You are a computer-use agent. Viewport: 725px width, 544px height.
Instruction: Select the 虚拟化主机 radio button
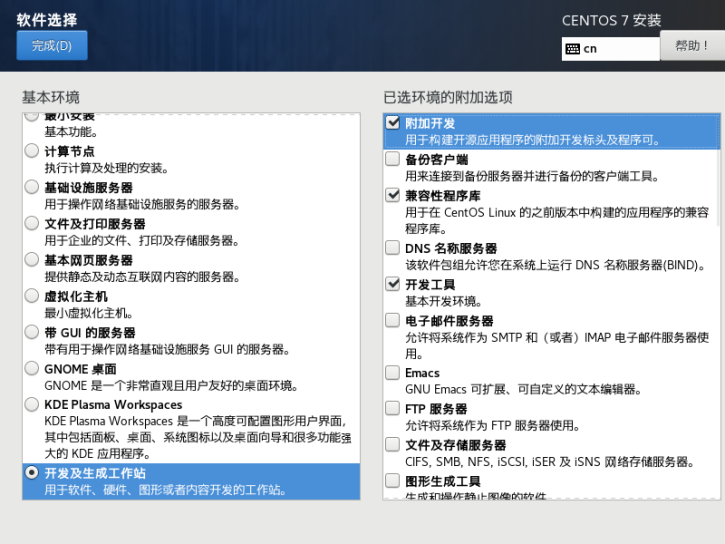coord(31,295)
